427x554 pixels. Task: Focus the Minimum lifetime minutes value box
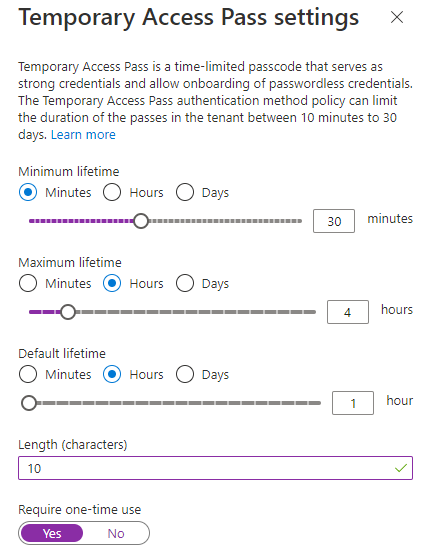pyautogui.click(x=334, y=221)
